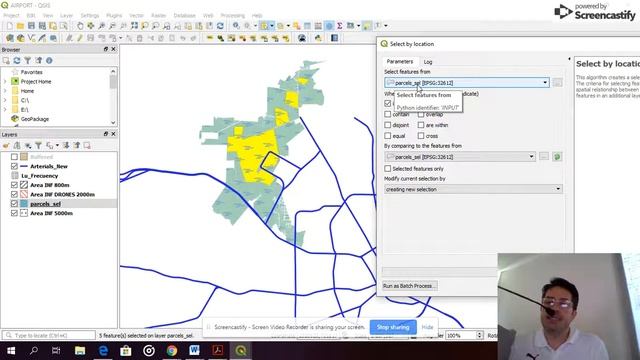The width and height of the screenshot is (640, 360).
Task: Click the Browser panel info icon
Action: (x=49, y=60)
